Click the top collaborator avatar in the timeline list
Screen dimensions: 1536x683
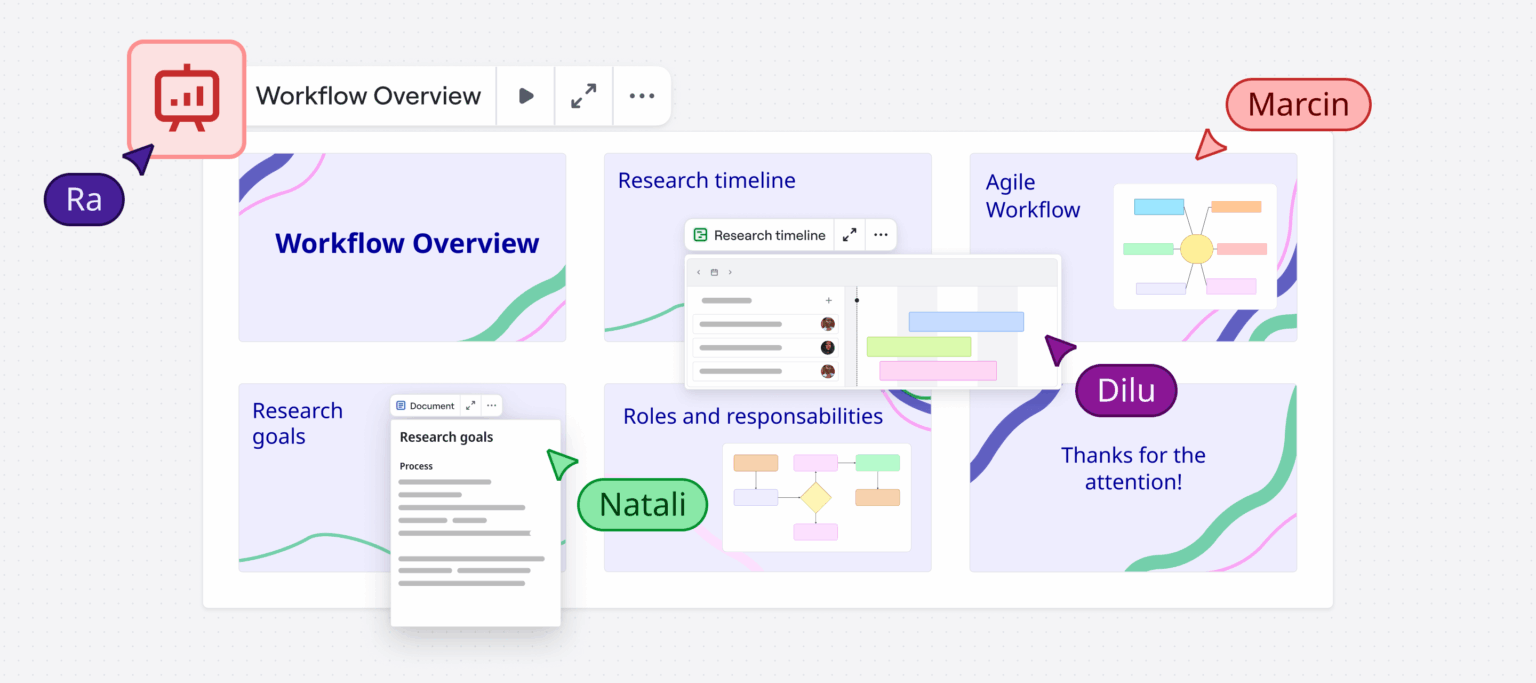828,324
